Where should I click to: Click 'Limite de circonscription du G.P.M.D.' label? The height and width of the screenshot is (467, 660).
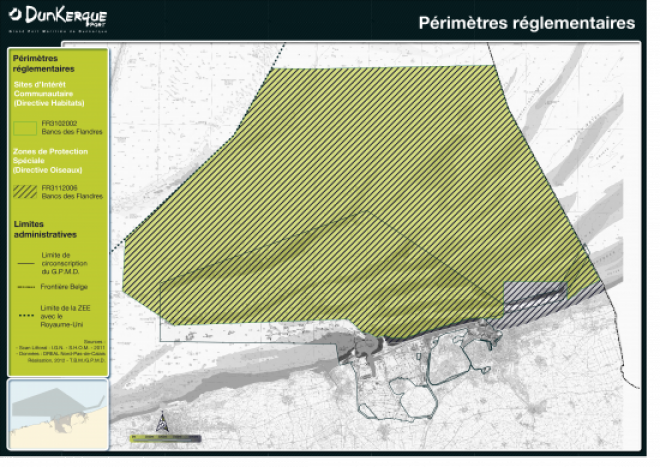point(64,264)
